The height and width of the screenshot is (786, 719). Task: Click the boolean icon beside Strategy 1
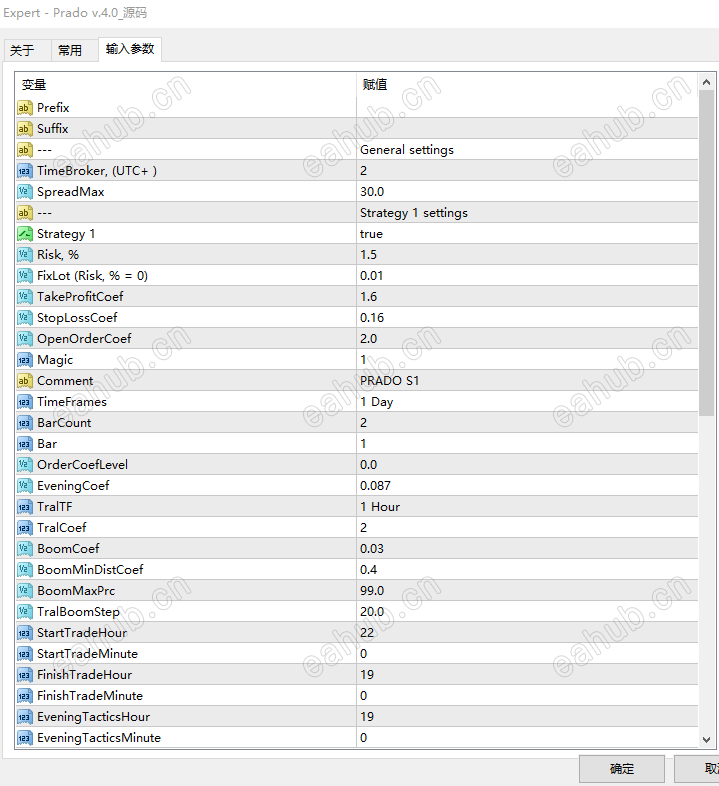25,234
